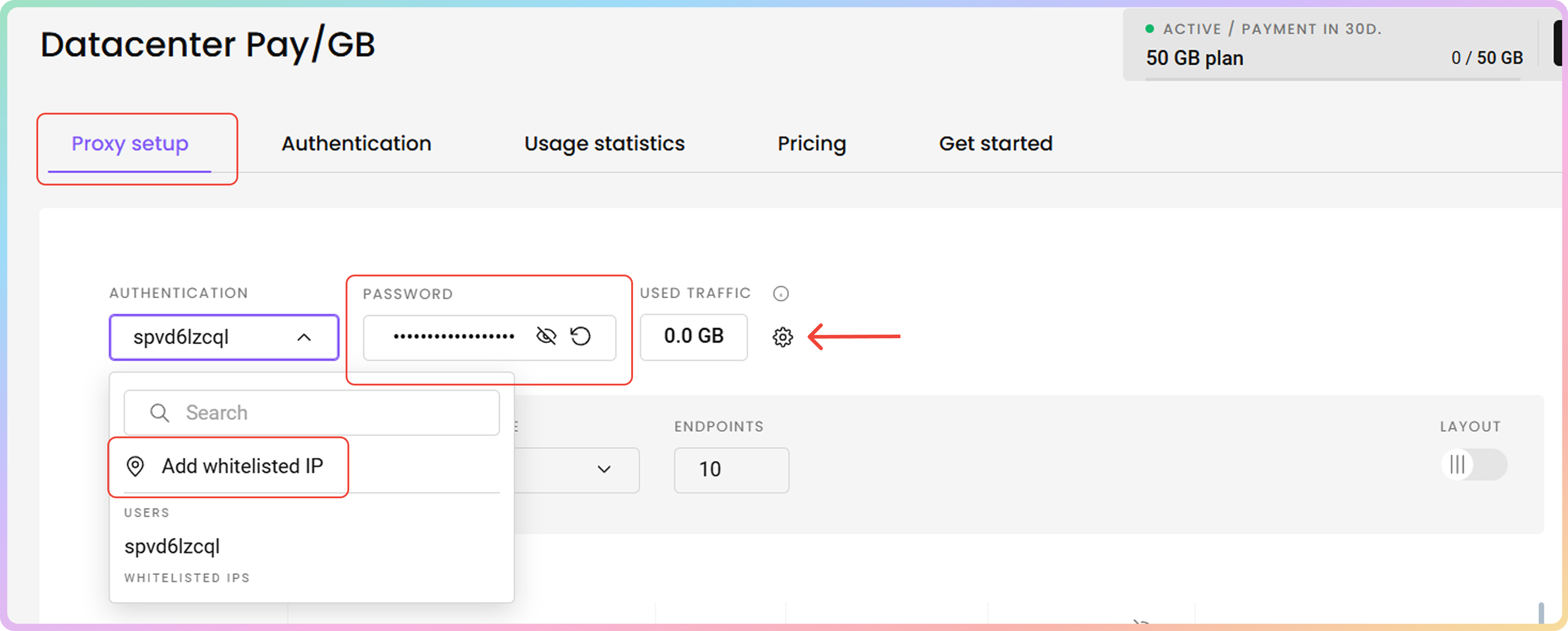This screenshot has width=1568, height=631.
Task: Click the magnifier icon in search box
Action: pos(160,412)
